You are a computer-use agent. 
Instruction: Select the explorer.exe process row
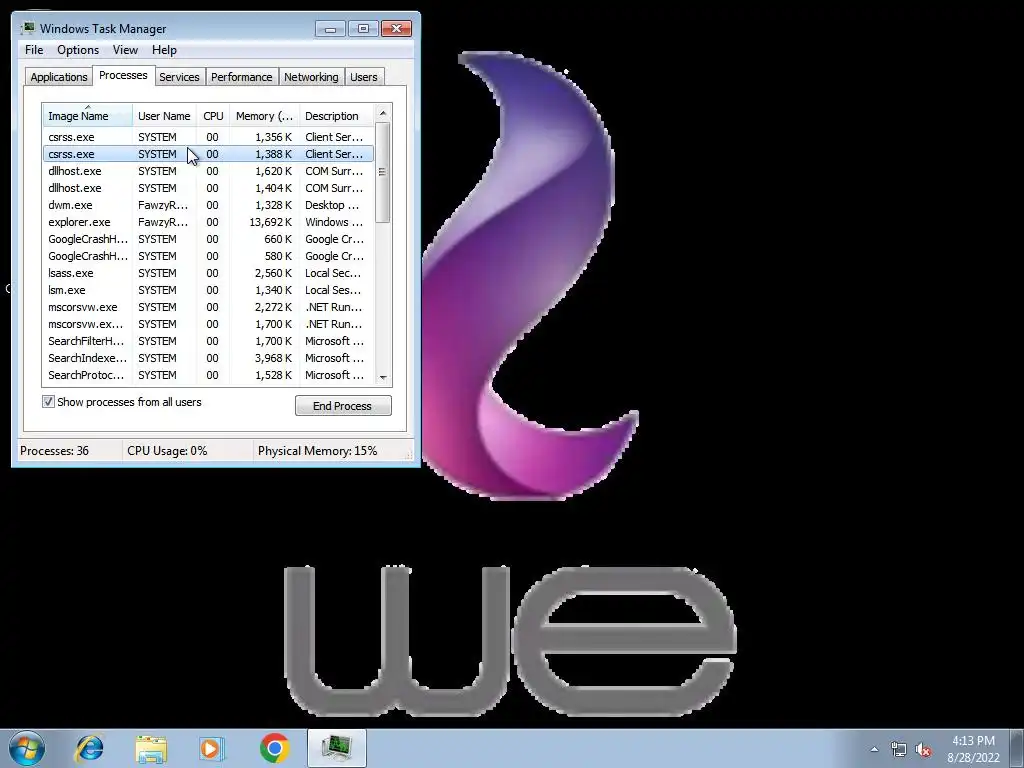[x=208, y=222]
